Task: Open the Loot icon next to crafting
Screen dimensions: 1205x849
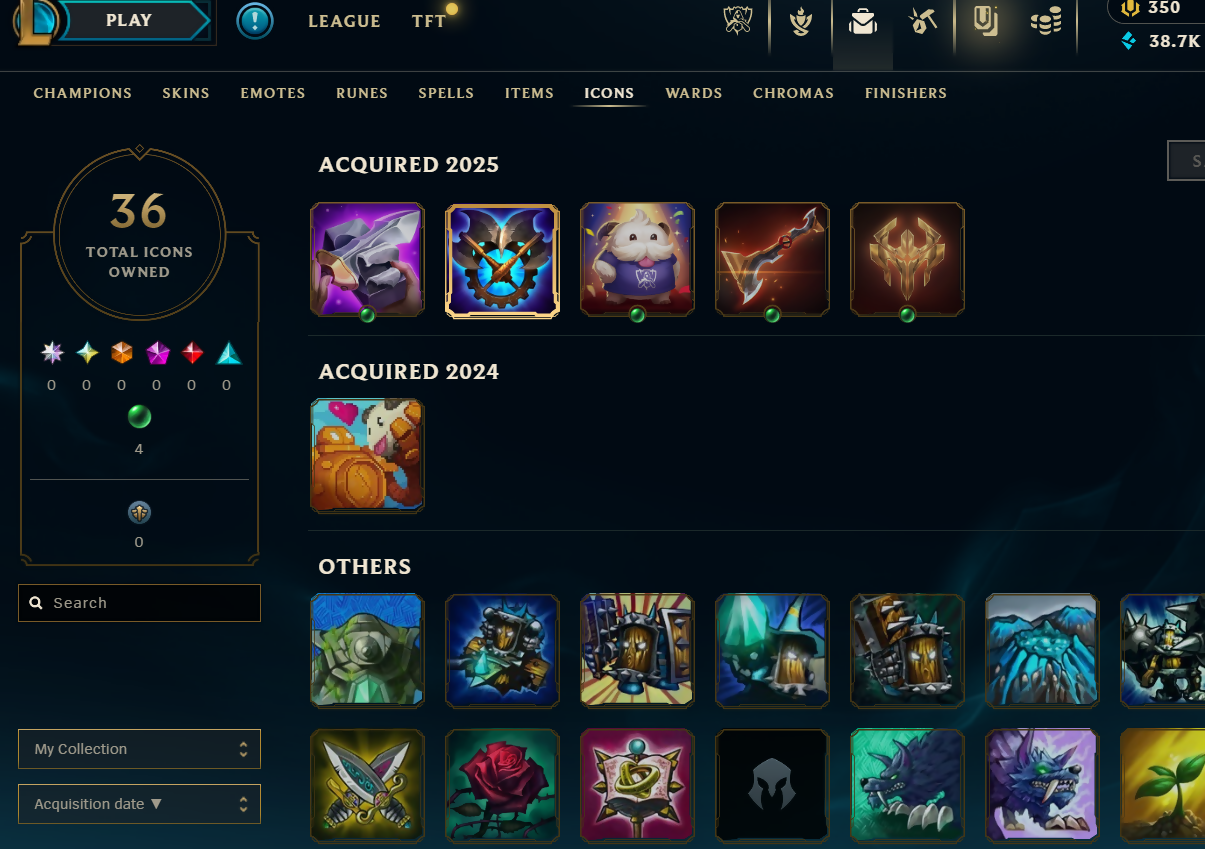Action: 986,21
